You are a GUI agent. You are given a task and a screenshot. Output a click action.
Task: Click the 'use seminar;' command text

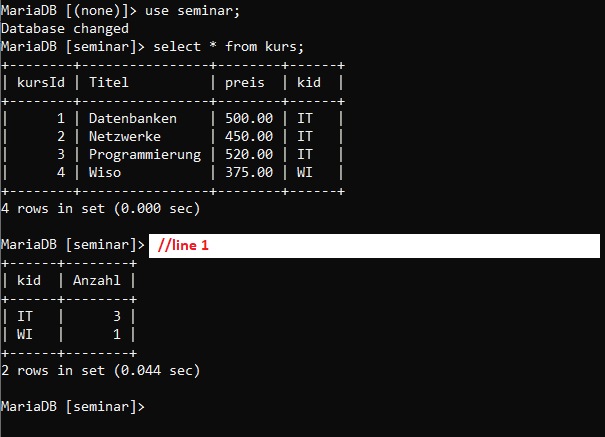[193, 10]
